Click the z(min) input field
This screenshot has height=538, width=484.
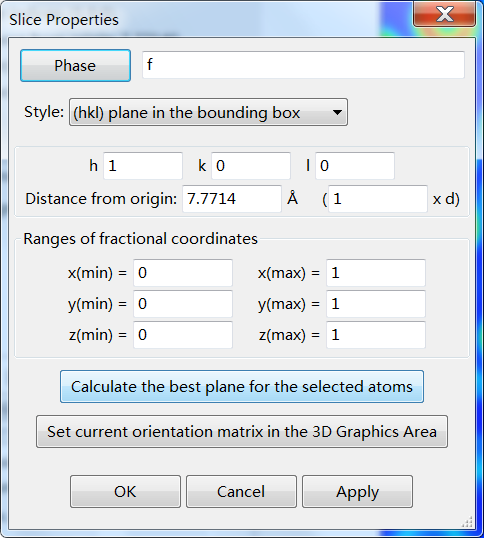pyautogui.click(x=183, y=335)
